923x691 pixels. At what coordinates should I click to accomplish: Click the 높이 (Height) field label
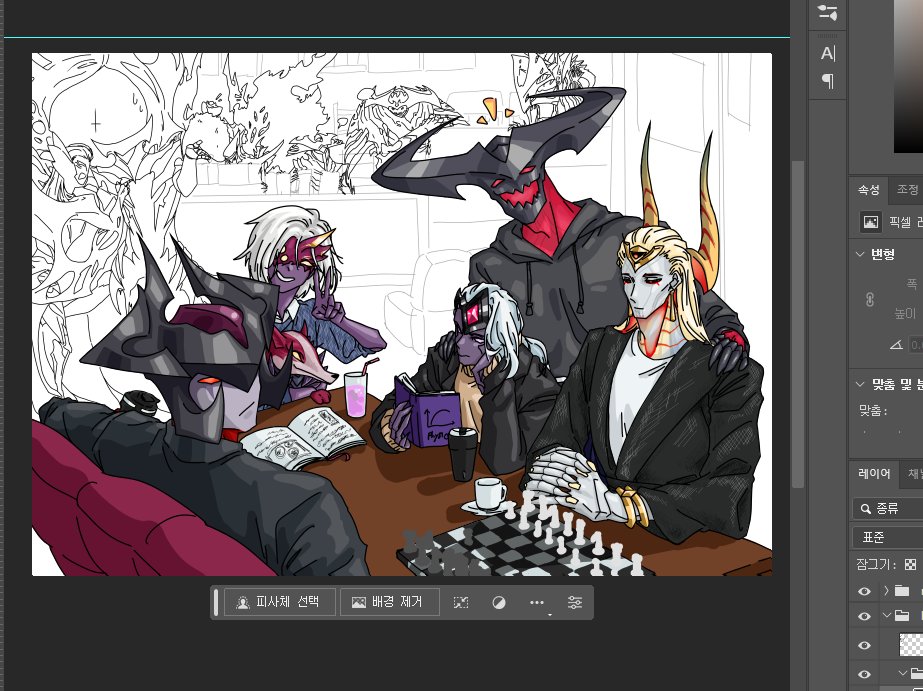tap(905, 314)
